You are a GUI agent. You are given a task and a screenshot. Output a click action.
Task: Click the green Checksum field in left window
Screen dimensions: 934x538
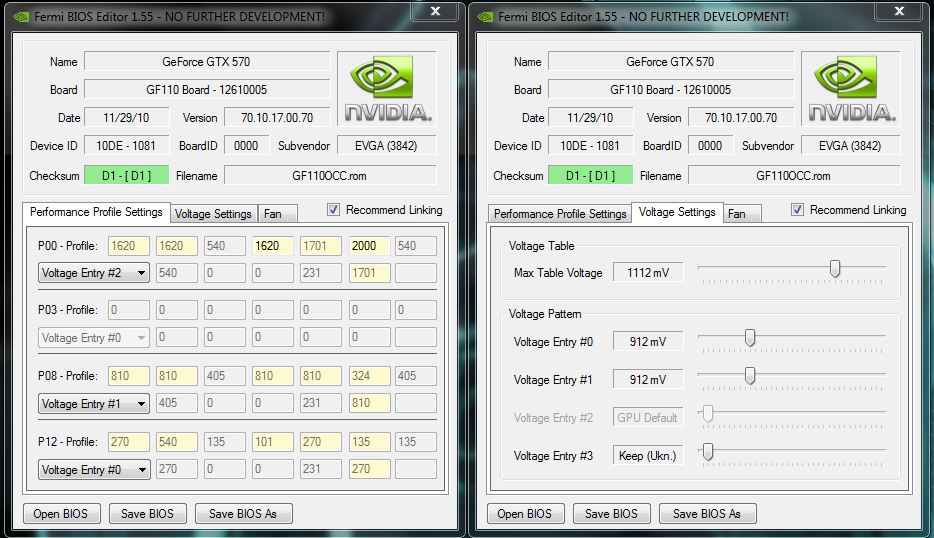tap(126, 176)
